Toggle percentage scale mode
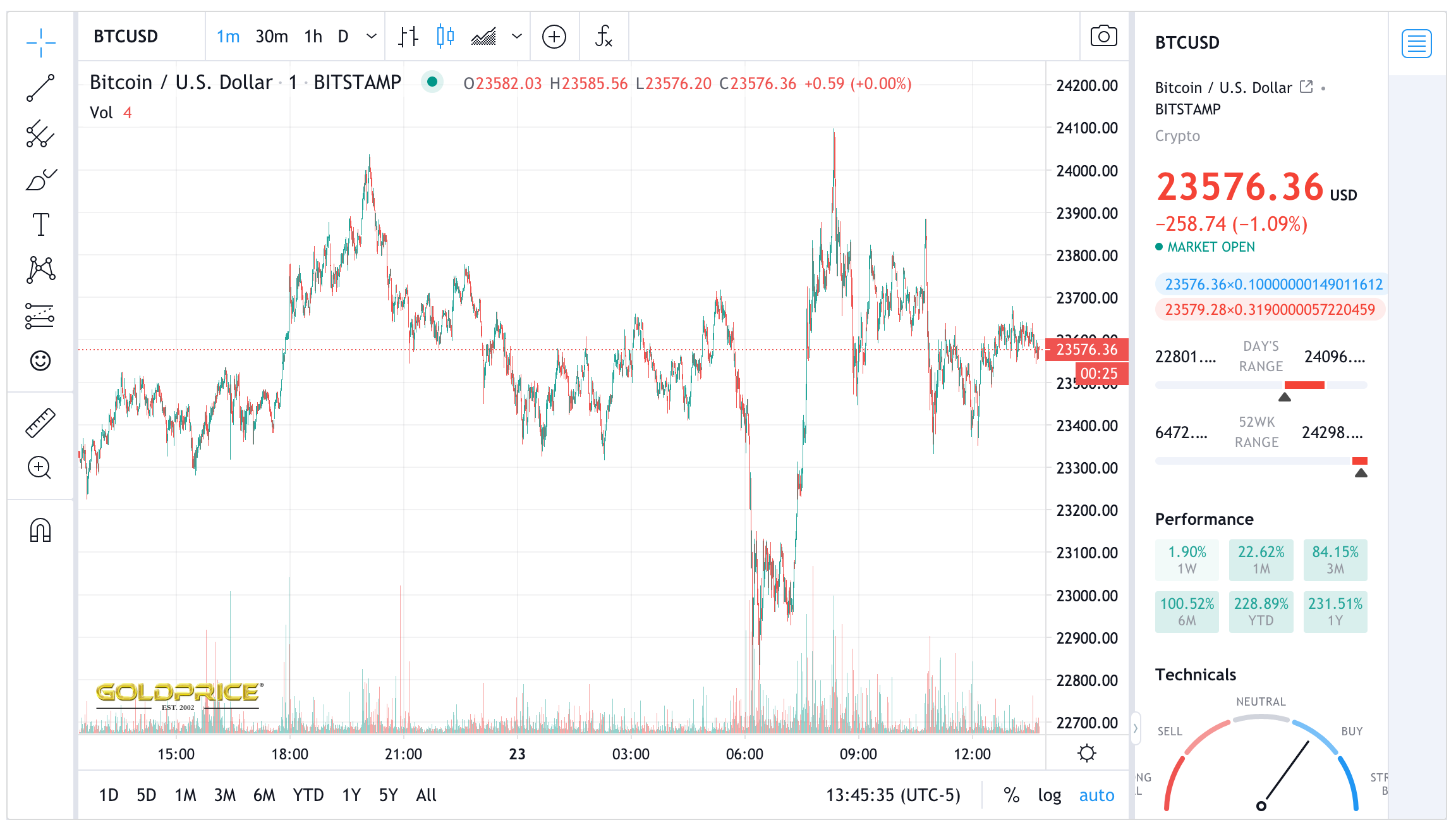The height and width of the screenshot is (827, 1456). pyautogui.click(x=1012, y=795)
